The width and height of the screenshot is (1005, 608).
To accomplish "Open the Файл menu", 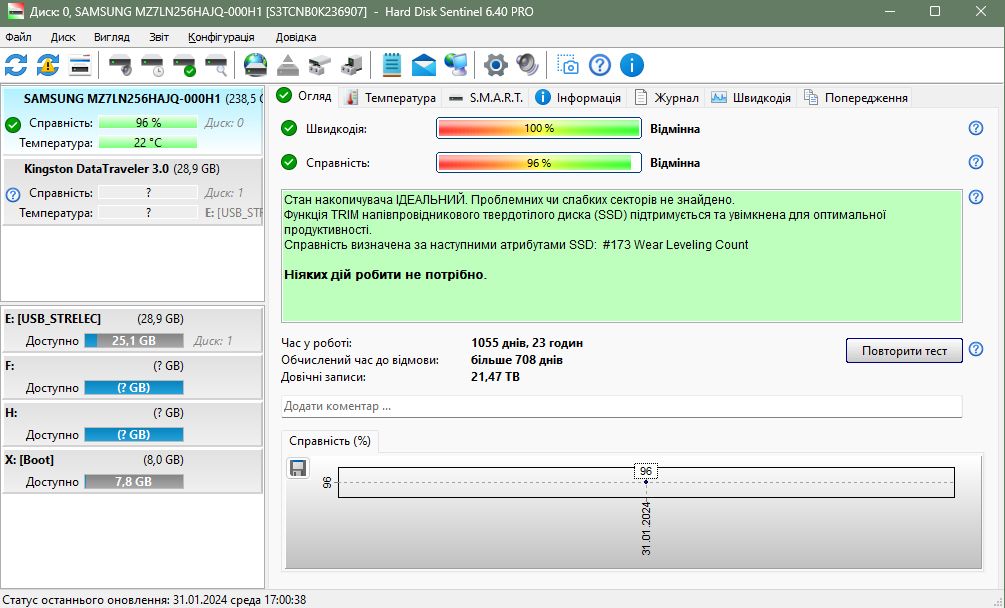I will coord(18,37).
